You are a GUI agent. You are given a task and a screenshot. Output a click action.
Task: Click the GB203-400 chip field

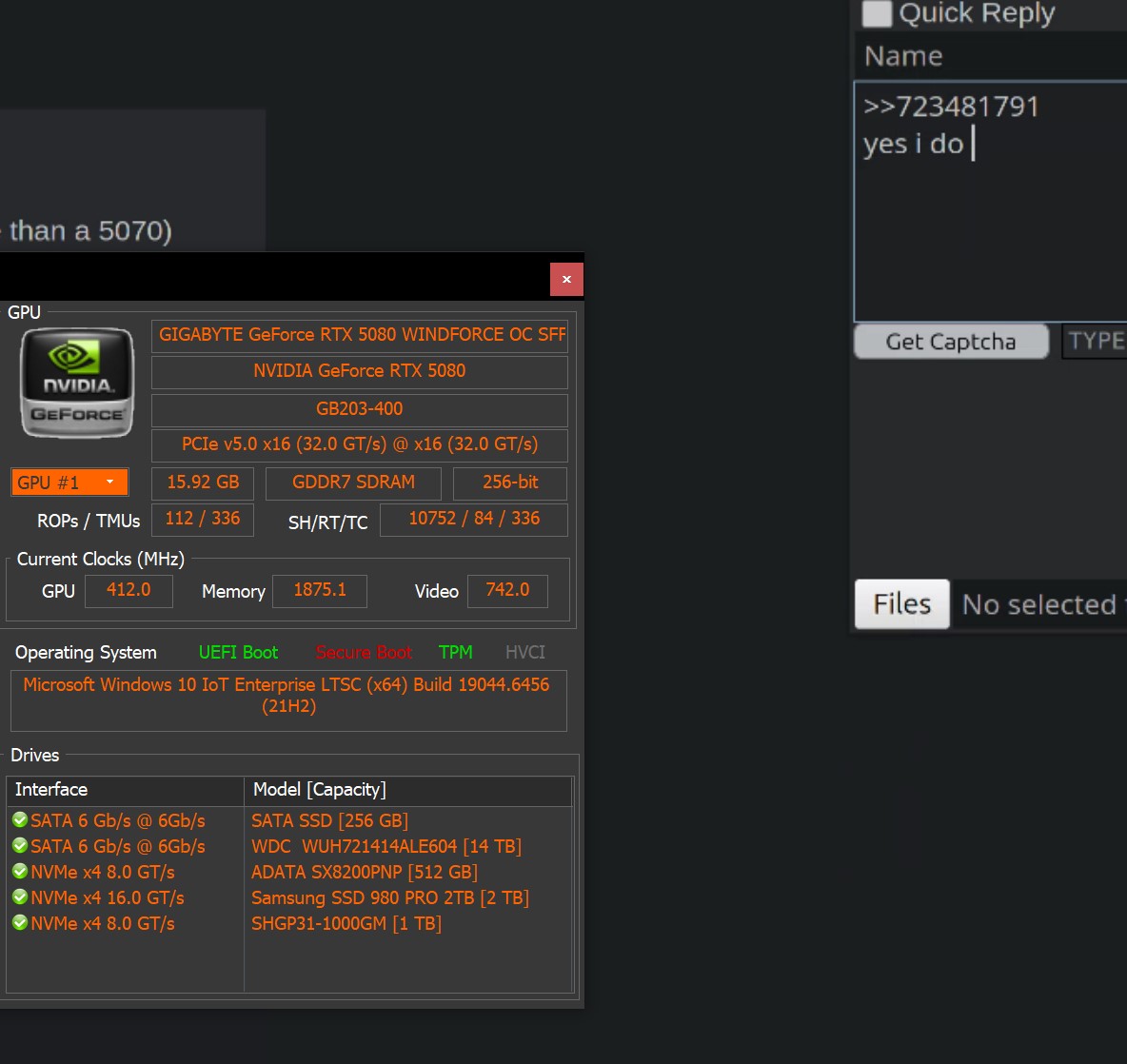click(x=360, y=409)
